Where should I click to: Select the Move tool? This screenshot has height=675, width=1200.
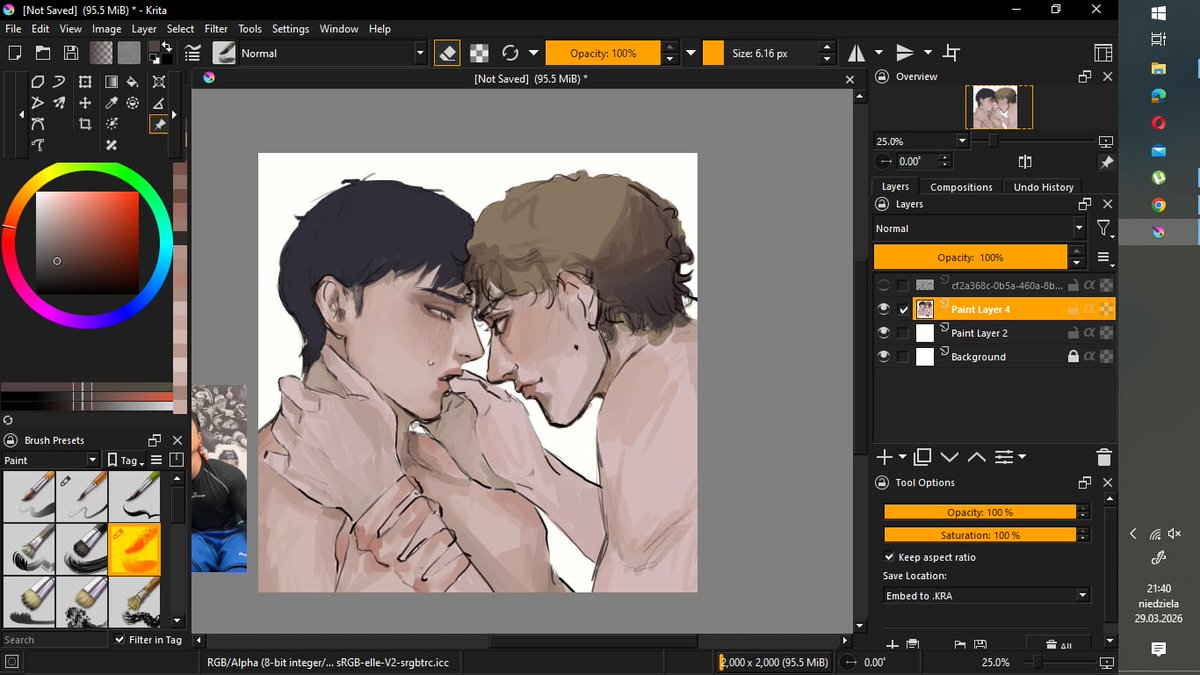85,103
